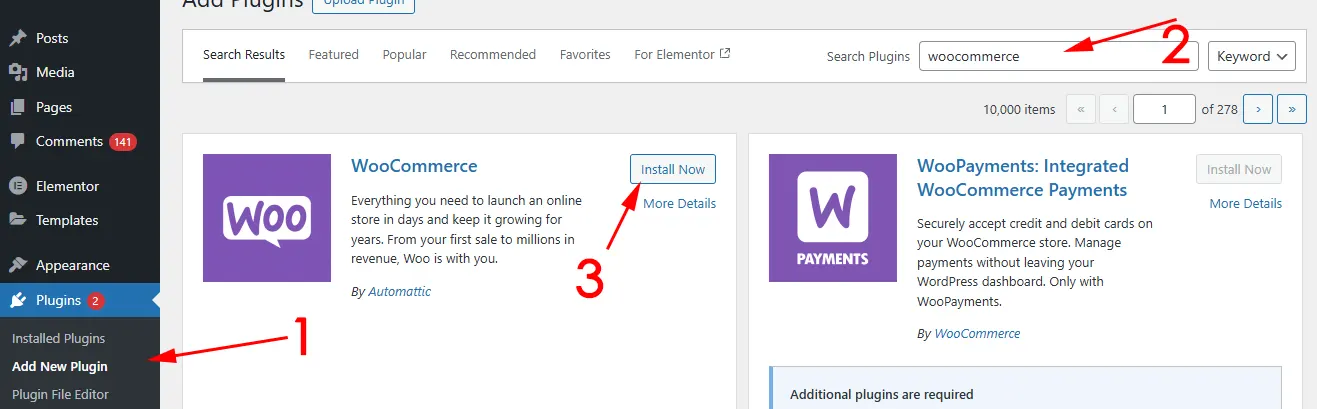Image resolution: width=1317 pixels, height=409 pixels.
Task: Switch to the Popular tab
Action: coord(404,55)
